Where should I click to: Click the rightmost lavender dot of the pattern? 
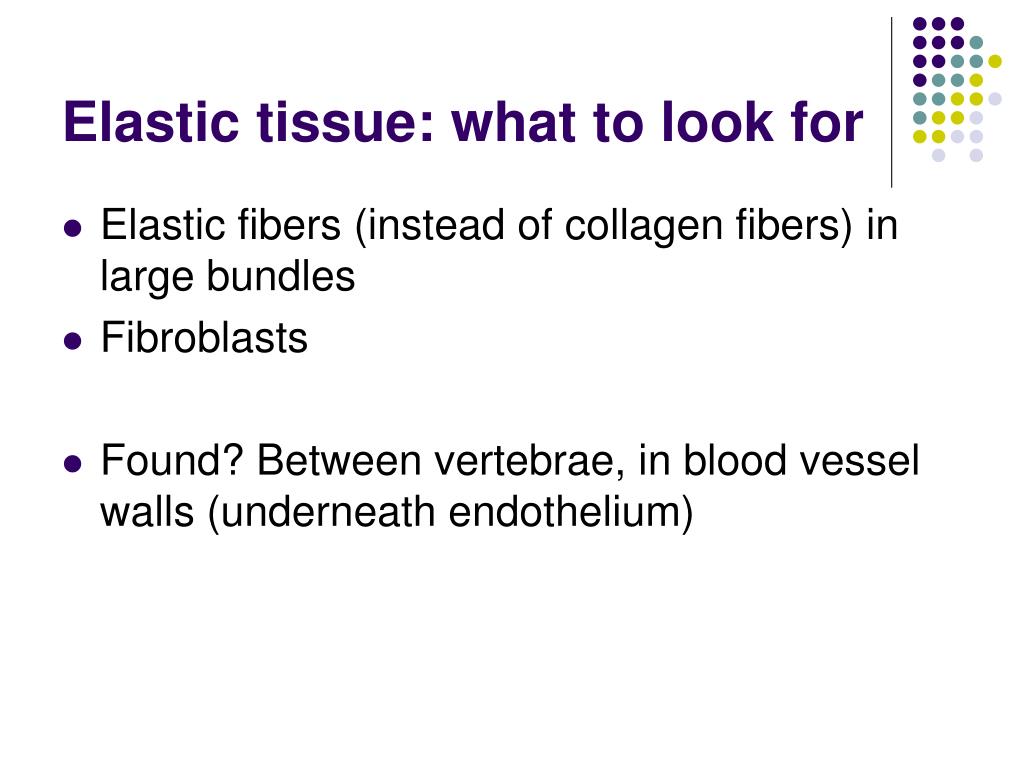[x=995, y=99]
